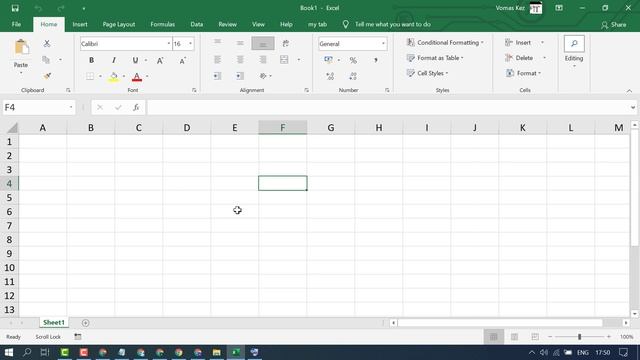Apply Percent Style format
The height and width of the screenshot is (360, 640).
[353, 60]
